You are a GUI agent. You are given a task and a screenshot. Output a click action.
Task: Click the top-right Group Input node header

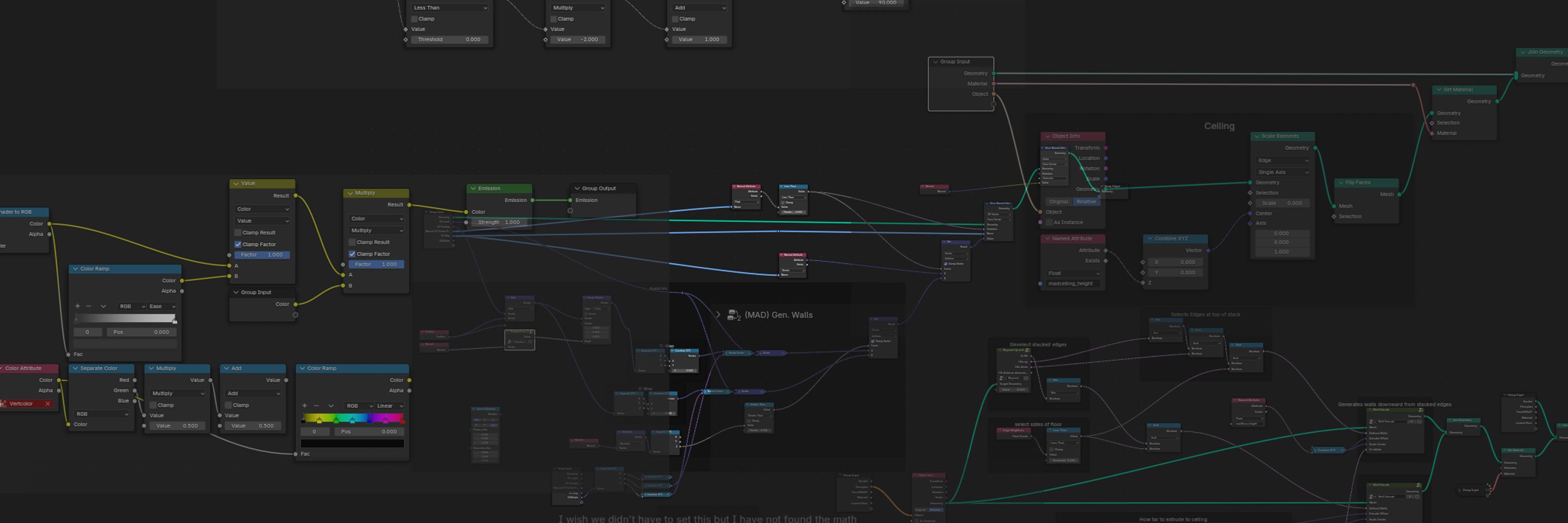(x=961, y=62)
